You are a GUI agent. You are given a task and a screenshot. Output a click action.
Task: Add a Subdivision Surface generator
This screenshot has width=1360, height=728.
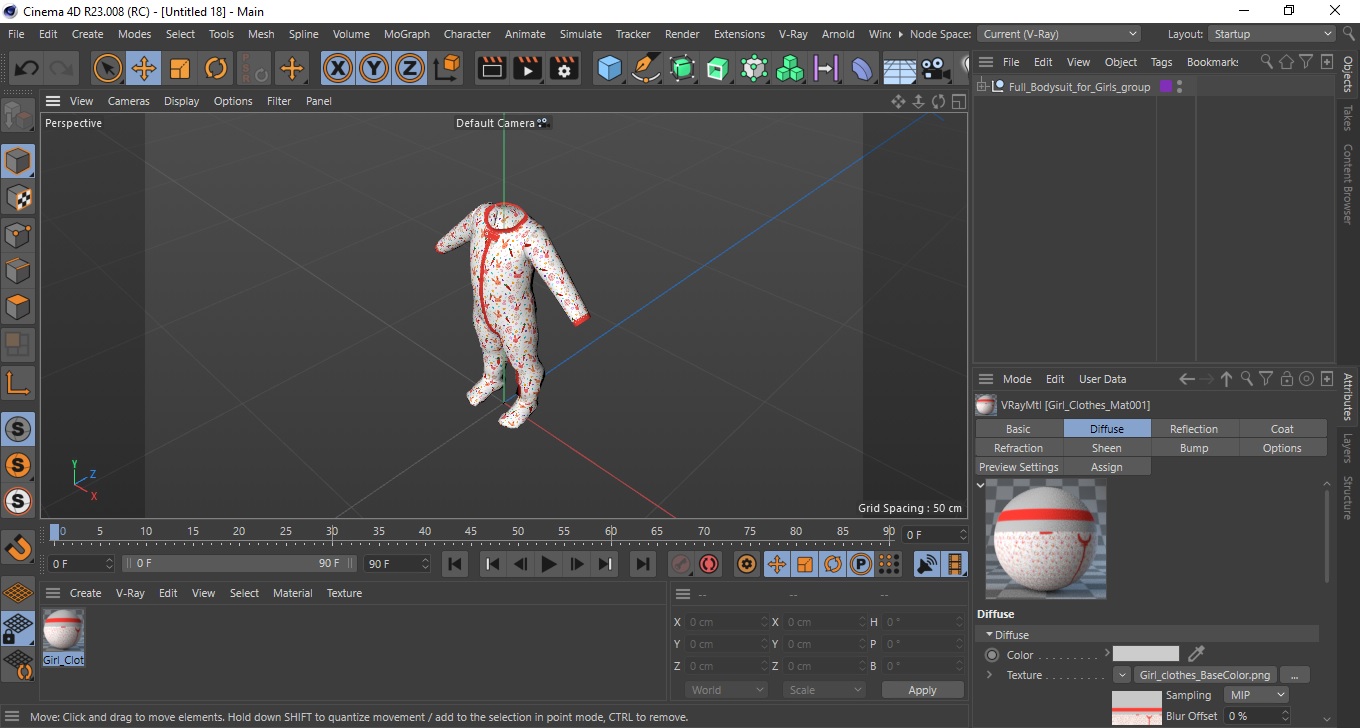pyautogui.click(x=682, y=68)
